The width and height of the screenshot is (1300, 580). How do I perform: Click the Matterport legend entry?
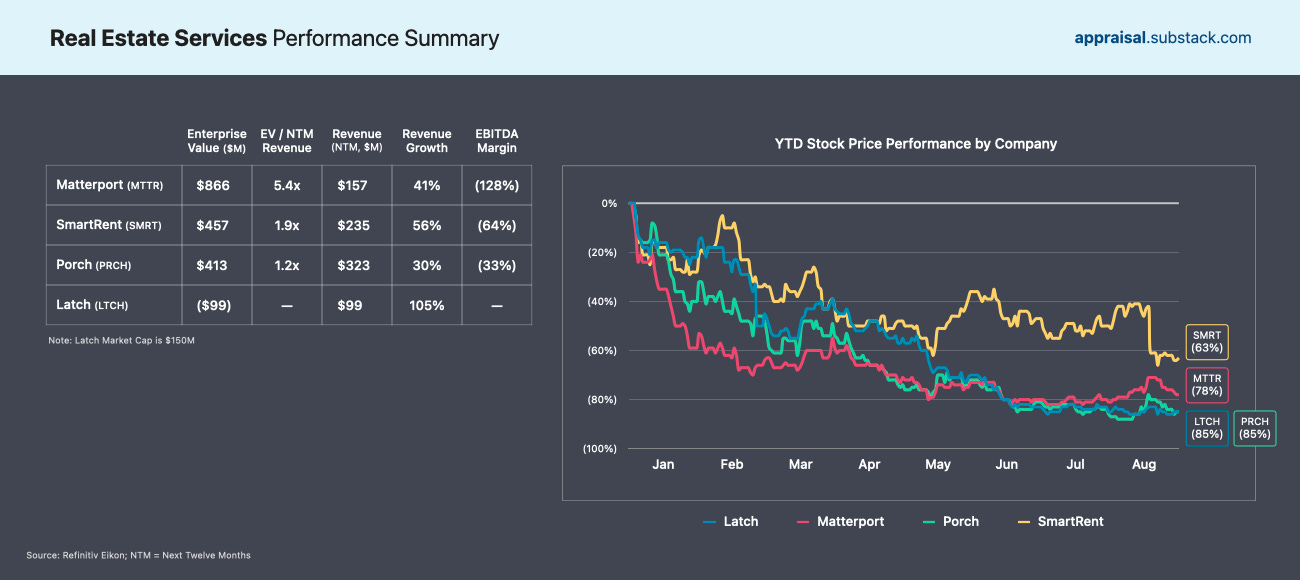[840, 521]
